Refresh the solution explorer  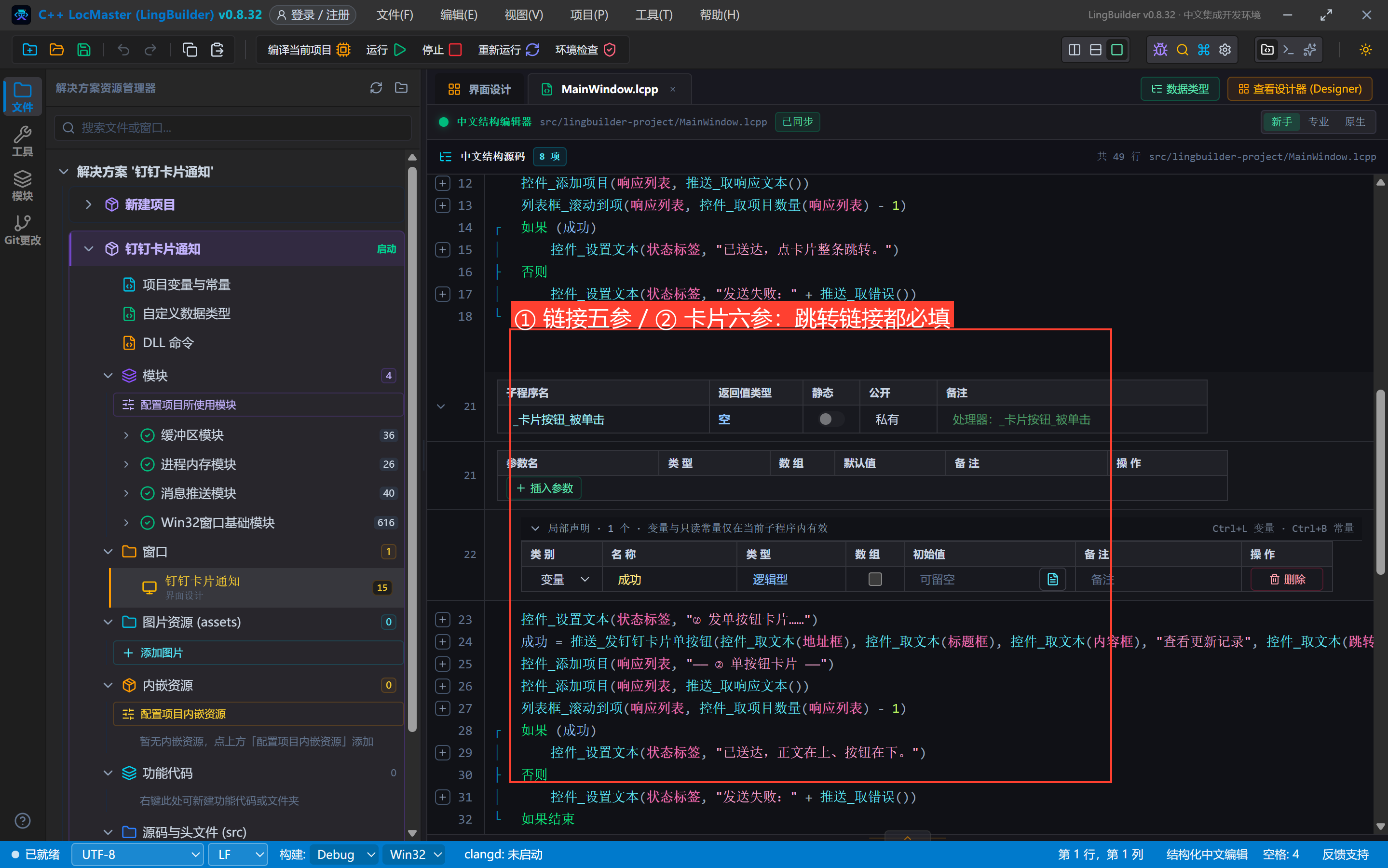pyautogui.click(x=376, y=88)
